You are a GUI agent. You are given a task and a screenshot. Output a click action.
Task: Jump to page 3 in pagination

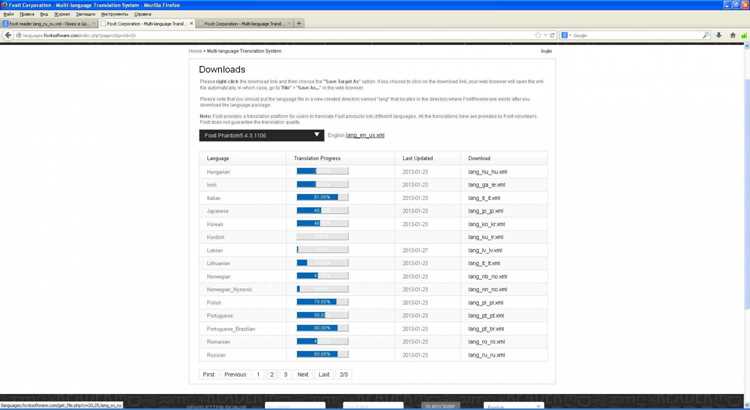click(286, 375)
